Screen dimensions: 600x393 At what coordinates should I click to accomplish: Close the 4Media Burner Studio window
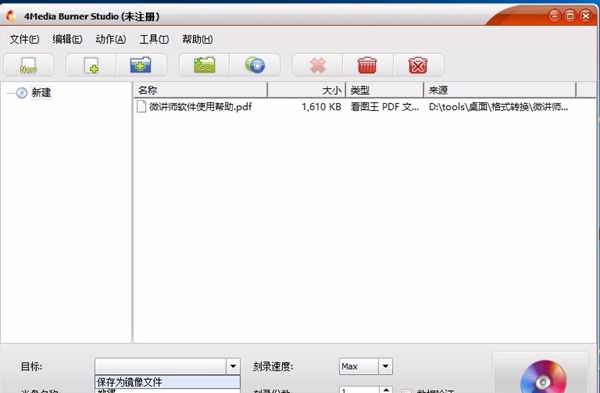click(586, 16)
